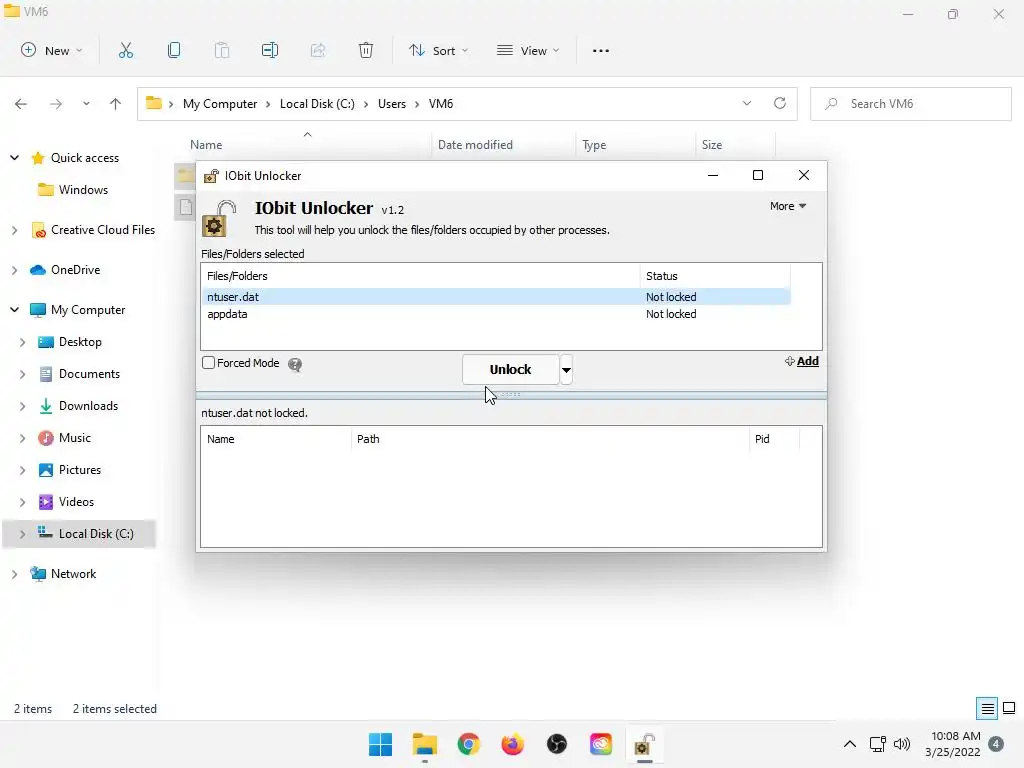Switch to details view layout icon
This screenshot has height=768, width=1024.
pyautogui.click(x=987, y=709)
